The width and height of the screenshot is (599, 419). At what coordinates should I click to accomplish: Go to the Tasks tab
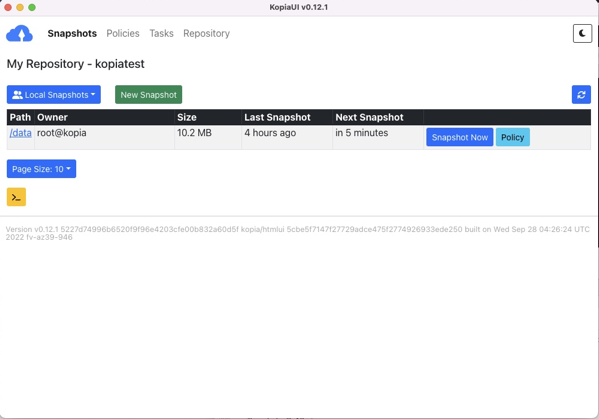coord(161,34)
